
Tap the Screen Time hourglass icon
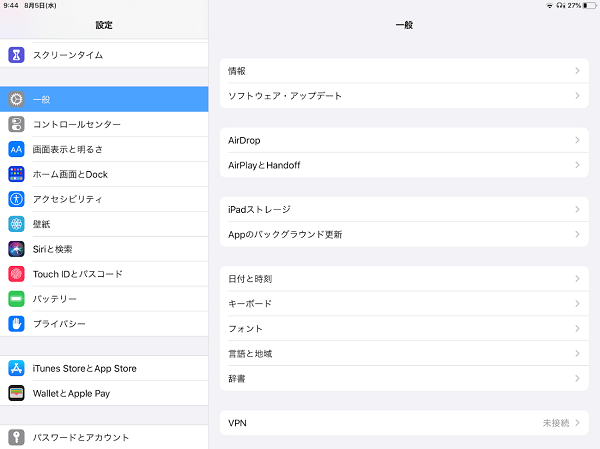[x=16, y=55]
